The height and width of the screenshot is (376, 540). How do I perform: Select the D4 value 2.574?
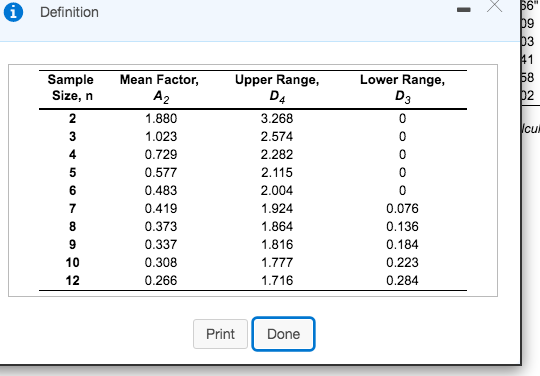(277, 136)
